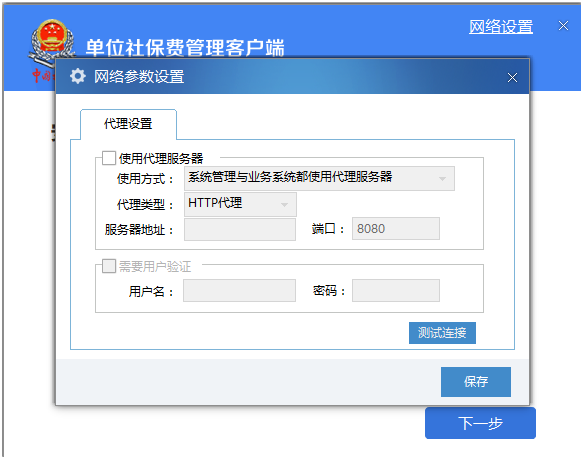Click the 网络参数设置 dialog title text
Screen dimensions: 583x459
pos(139,77)
